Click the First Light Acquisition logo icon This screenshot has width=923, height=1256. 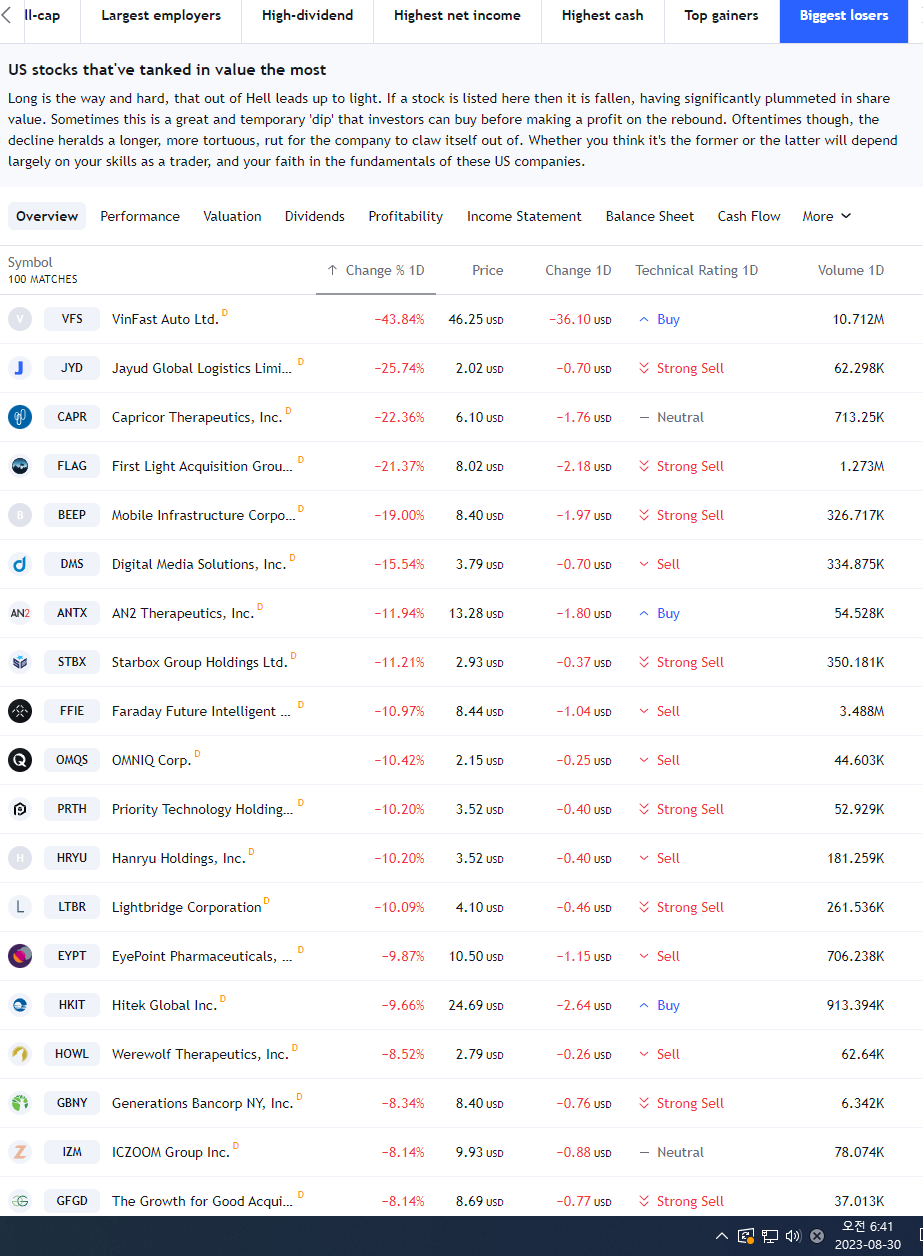pos(20,466)
